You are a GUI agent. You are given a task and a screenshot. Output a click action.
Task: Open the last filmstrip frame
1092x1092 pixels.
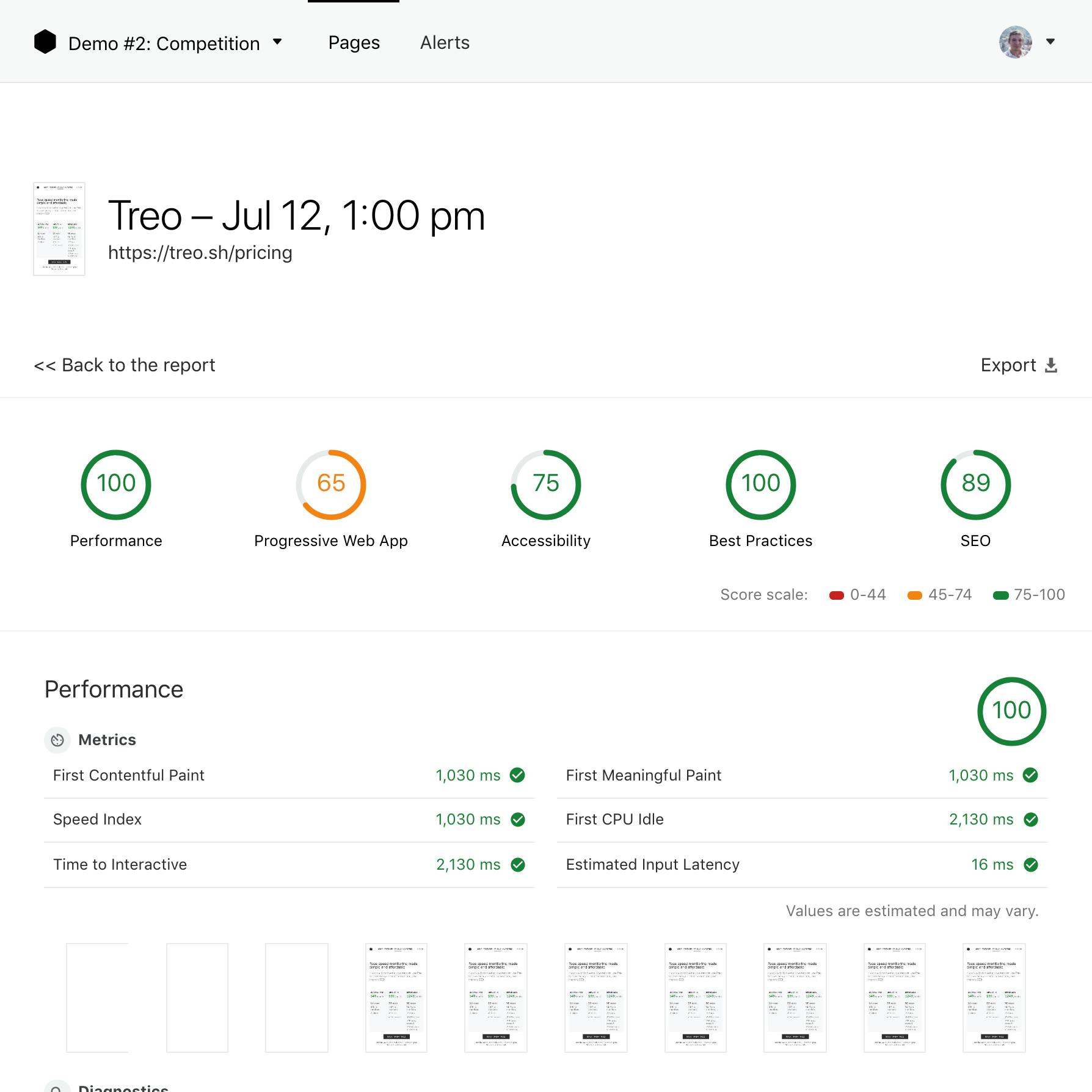tap(994, 998)
